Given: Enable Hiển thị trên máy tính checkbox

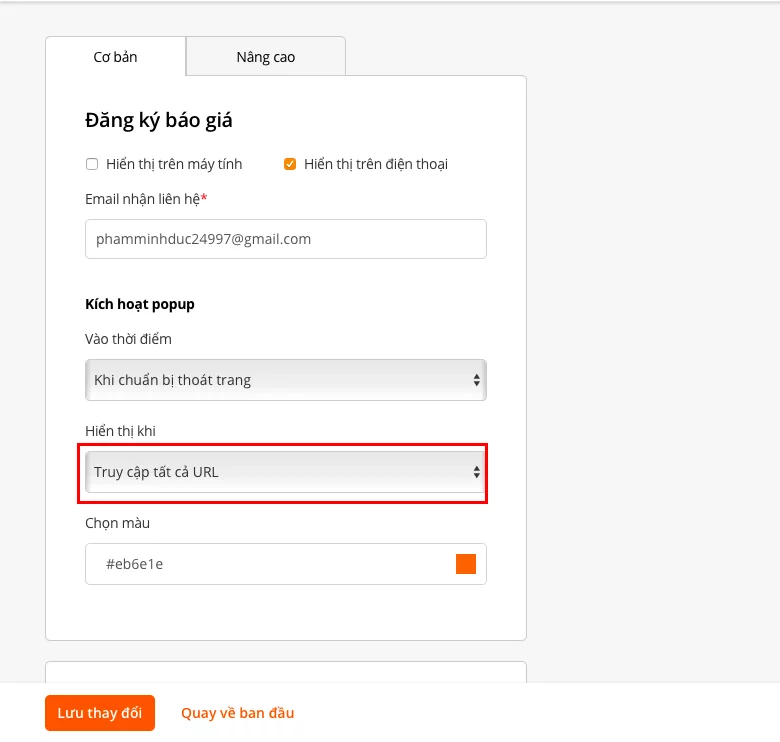Looking at the screenshot, I should [x=92, y=164].
